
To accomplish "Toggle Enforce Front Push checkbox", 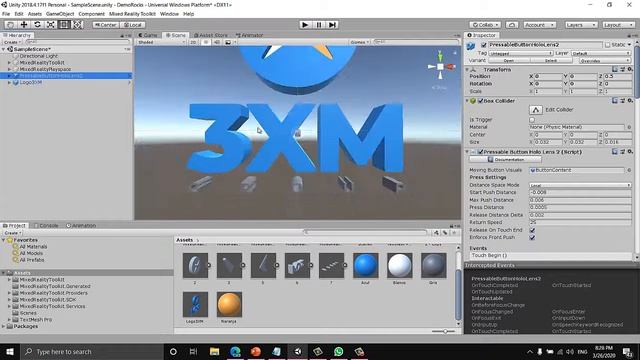I will pos(532,238).
